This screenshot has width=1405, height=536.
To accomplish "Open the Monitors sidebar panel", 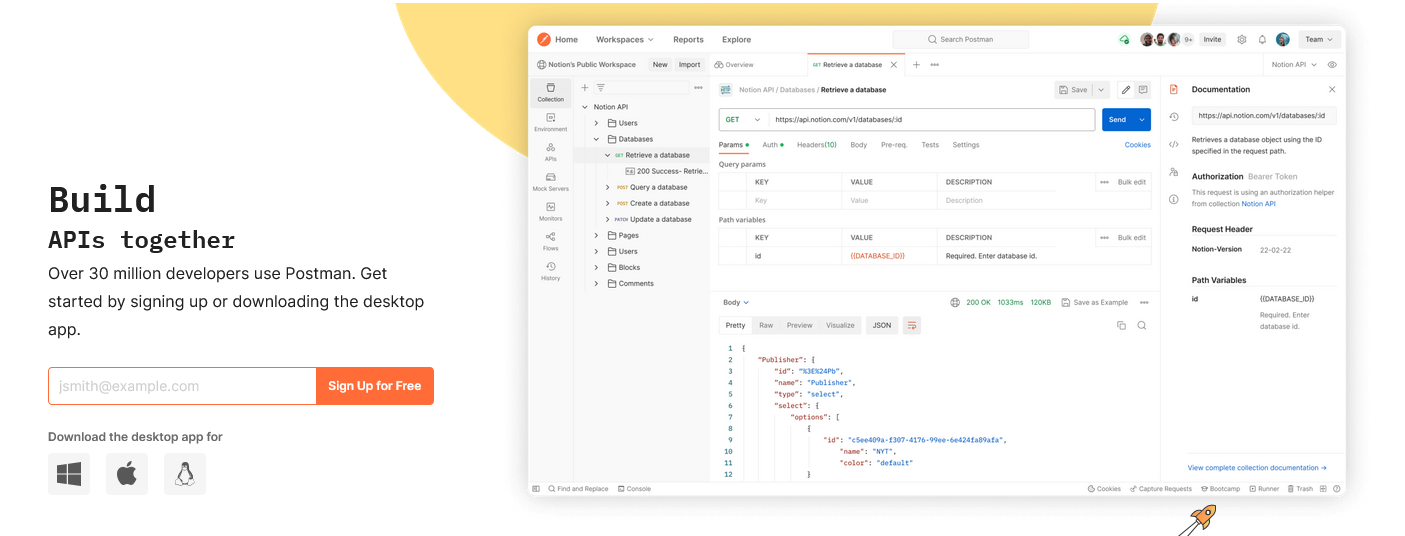I will (x=550, y=211).
